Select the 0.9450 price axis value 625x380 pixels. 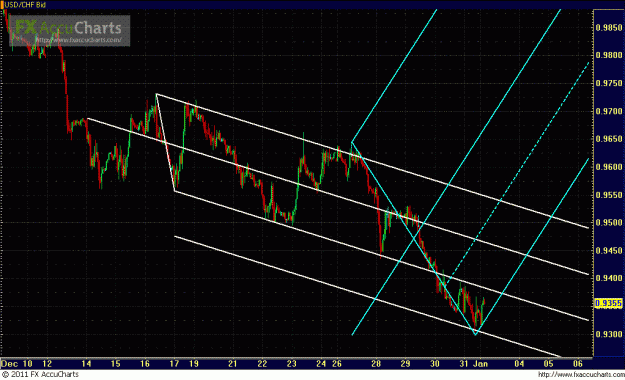point(609,250)
